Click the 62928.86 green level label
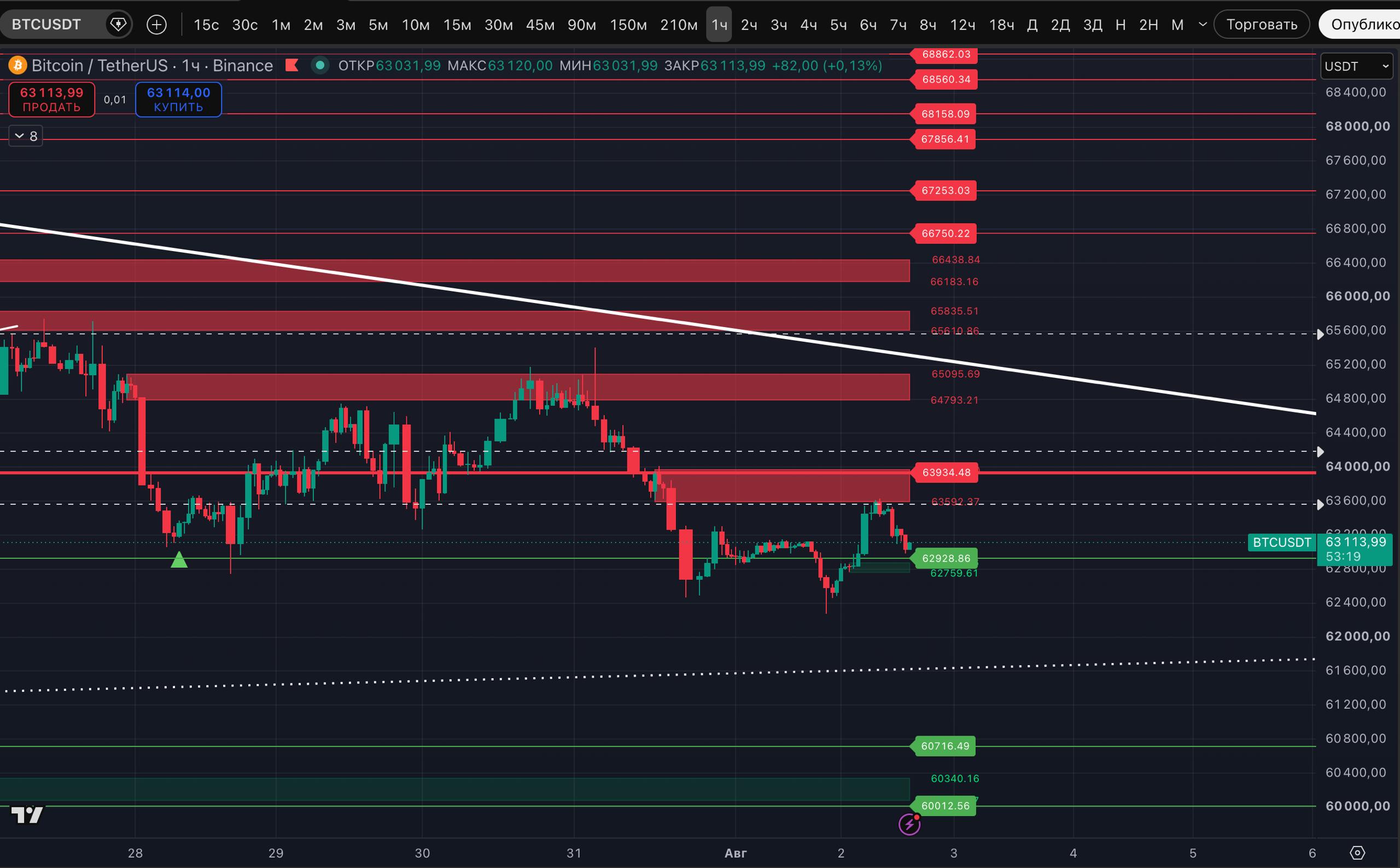 pyautogui.click(x=946, y=558)
